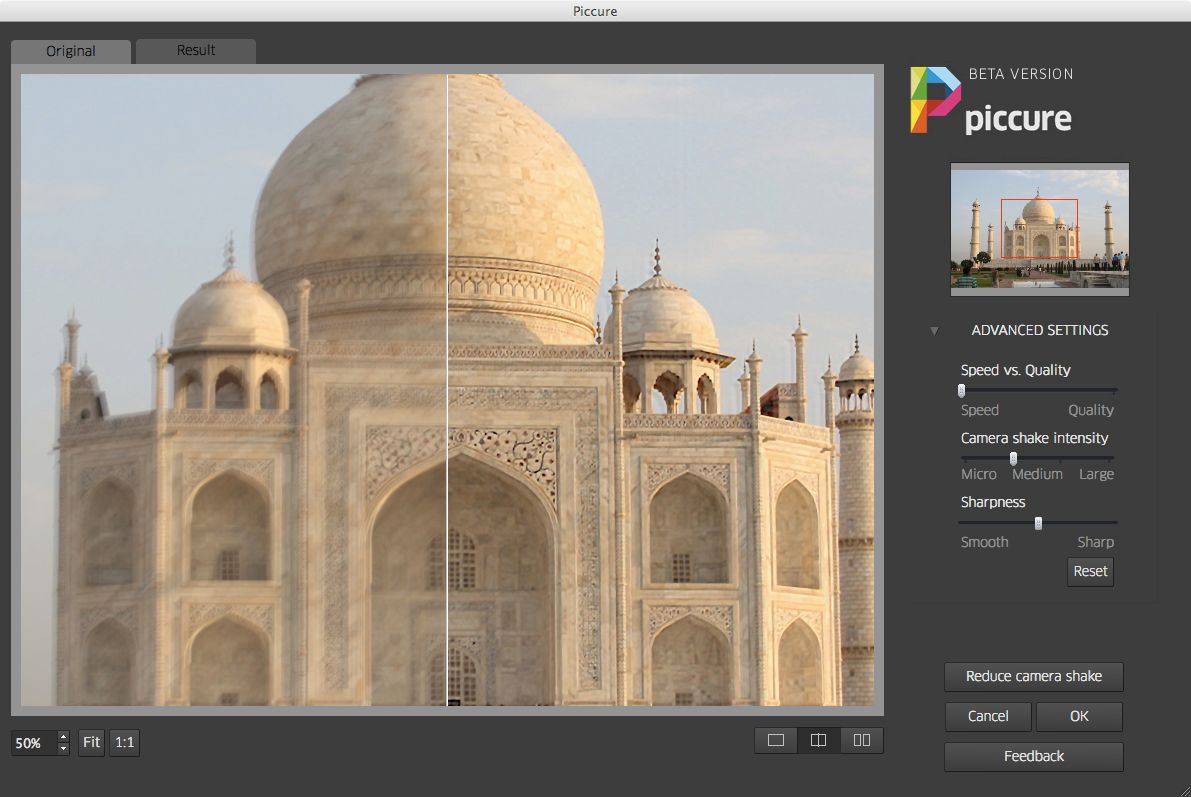Click the Taj Mahal navigator thumbnail
The image size is (1191, 797).
coord(1039,229)
